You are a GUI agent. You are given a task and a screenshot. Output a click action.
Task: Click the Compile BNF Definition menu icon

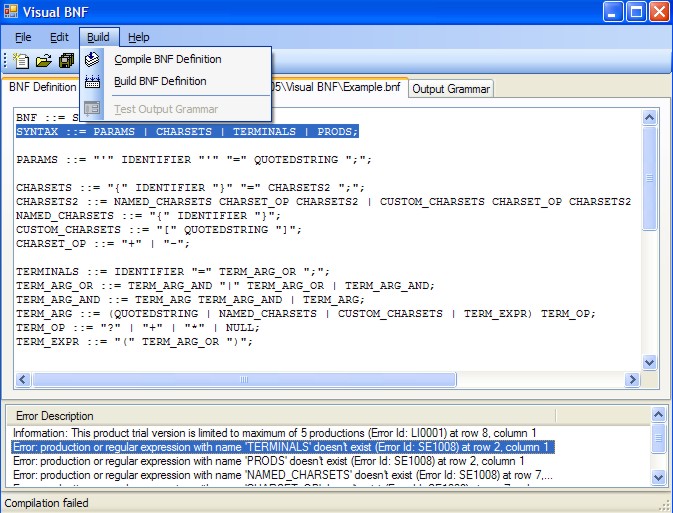tap(93, 59)
